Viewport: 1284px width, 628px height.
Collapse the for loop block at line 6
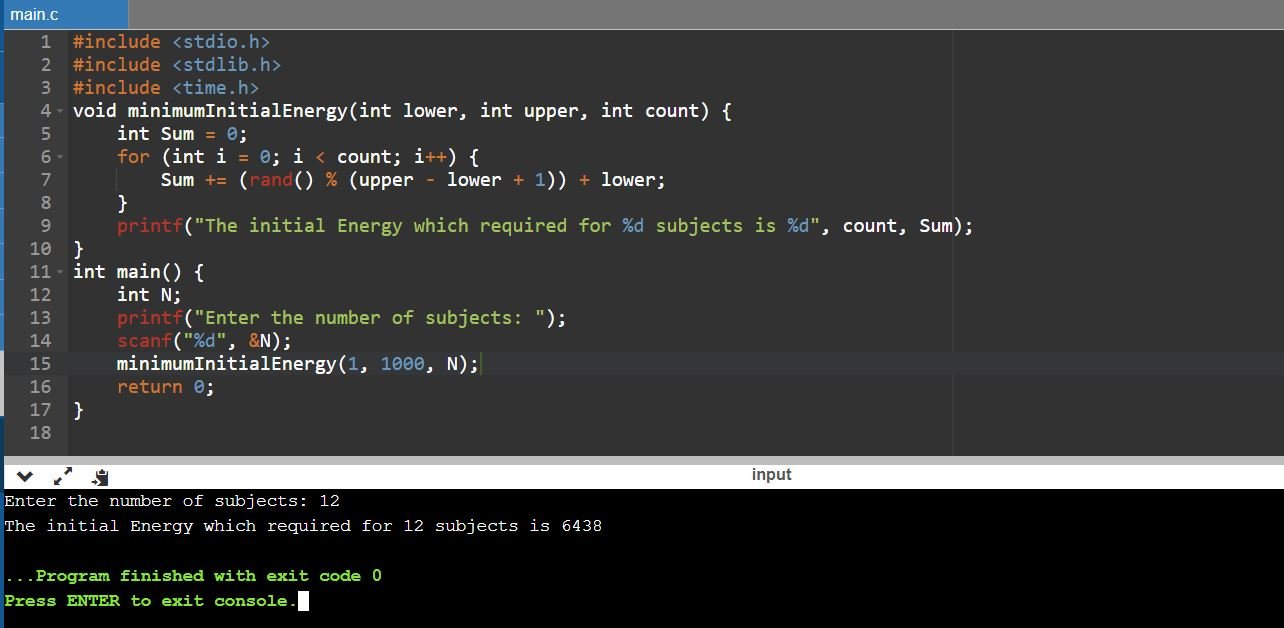(60, 157)
